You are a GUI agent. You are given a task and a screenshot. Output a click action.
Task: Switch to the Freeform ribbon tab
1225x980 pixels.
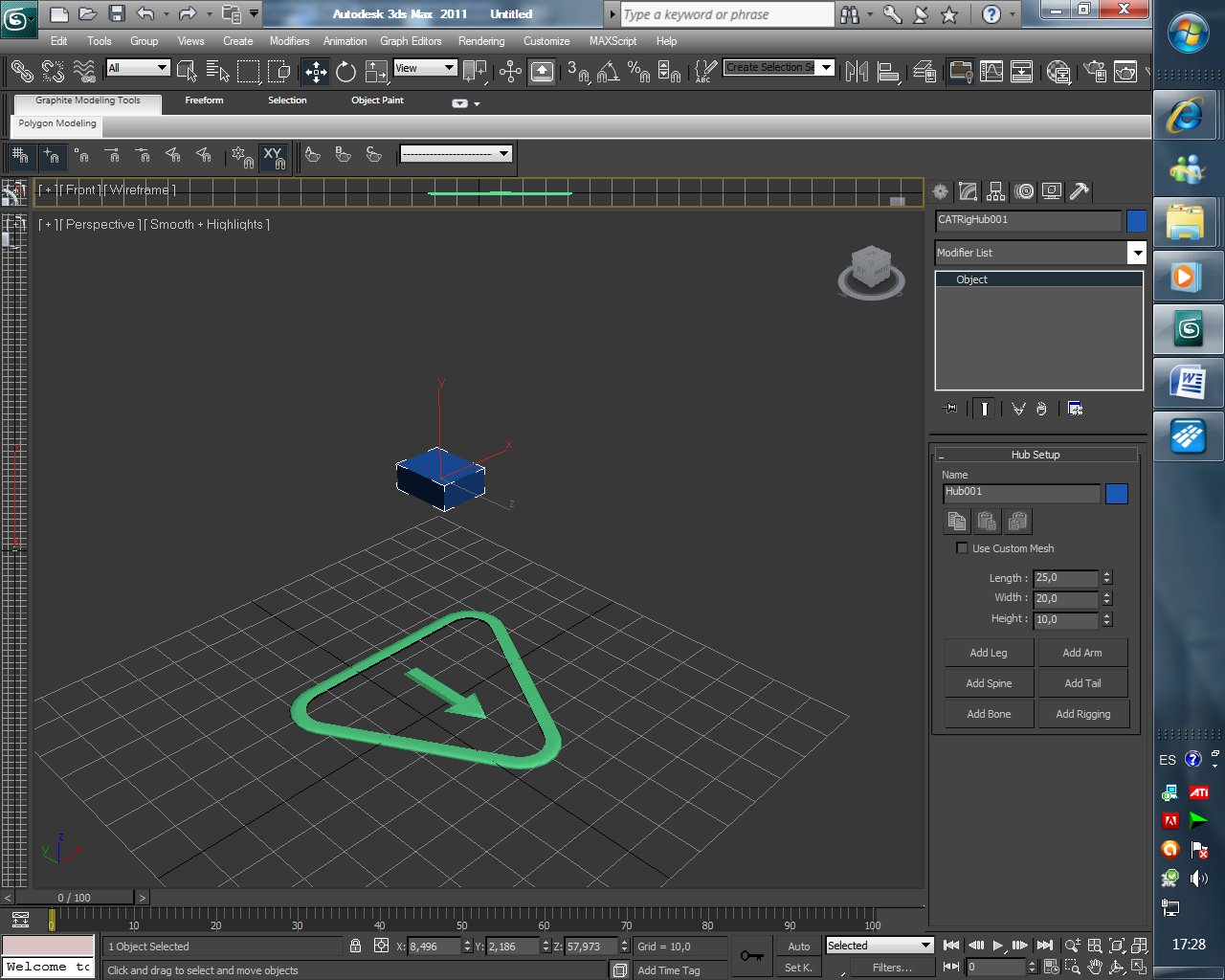click(x=204, y=100)
